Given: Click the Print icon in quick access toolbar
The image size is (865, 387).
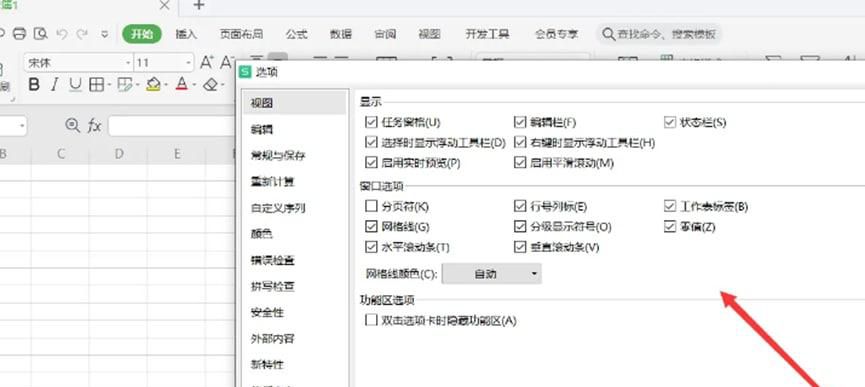Looking at the screenshot, I should coord(19,34).
